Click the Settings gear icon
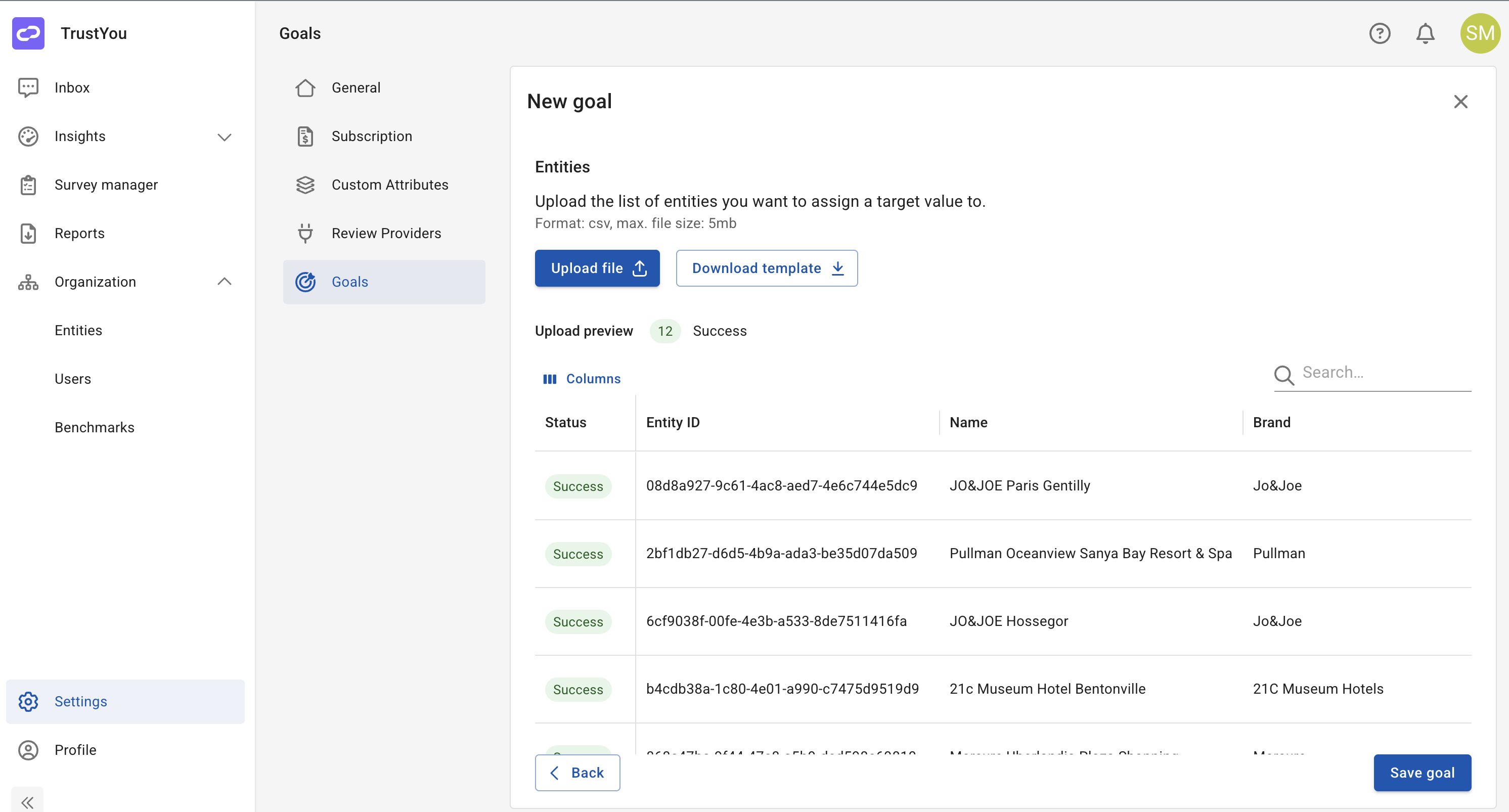The width and height of the screenshot is (1509, 812). (28, 701)
